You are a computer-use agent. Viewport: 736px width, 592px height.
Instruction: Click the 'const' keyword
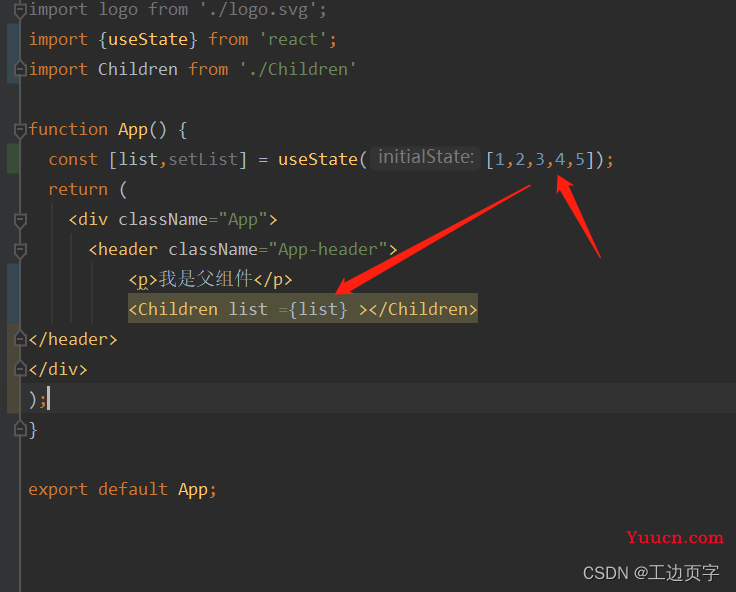[73, 160]
